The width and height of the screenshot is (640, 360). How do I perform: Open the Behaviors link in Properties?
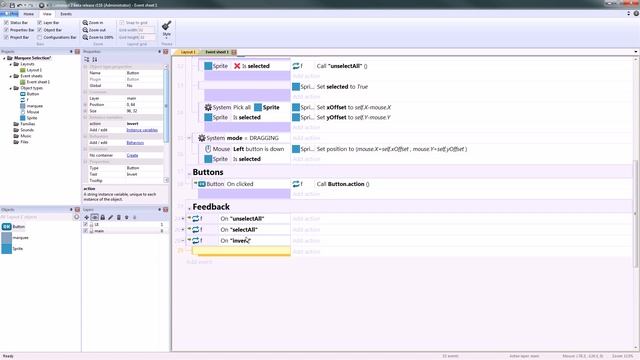click(x=135, y=143)
